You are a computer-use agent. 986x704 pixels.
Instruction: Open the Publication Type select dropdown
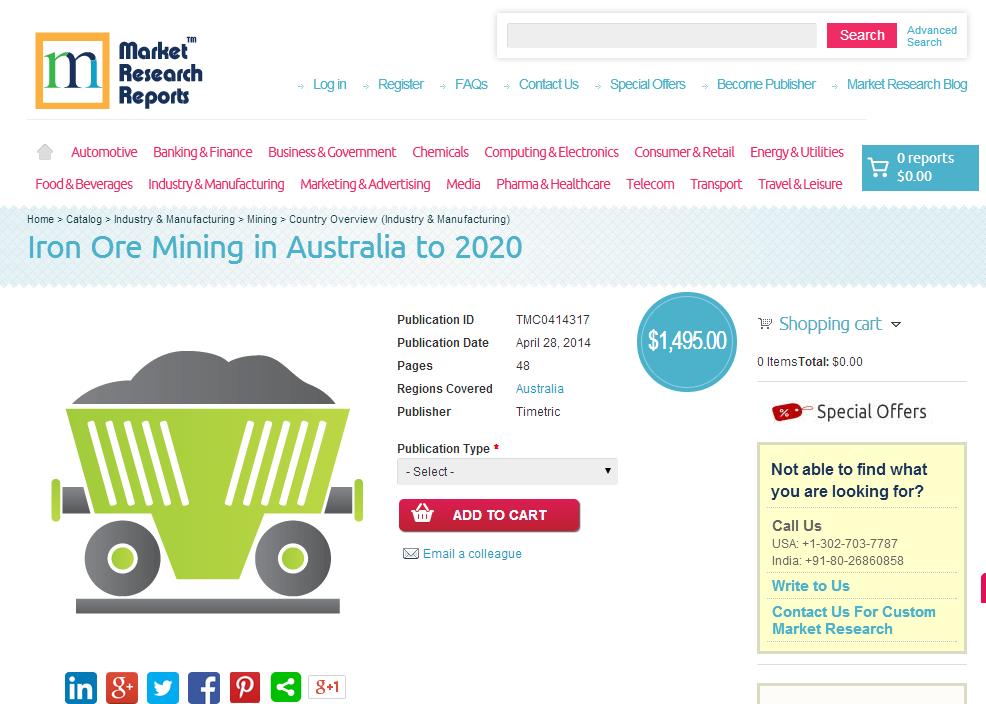coord(507,471)
